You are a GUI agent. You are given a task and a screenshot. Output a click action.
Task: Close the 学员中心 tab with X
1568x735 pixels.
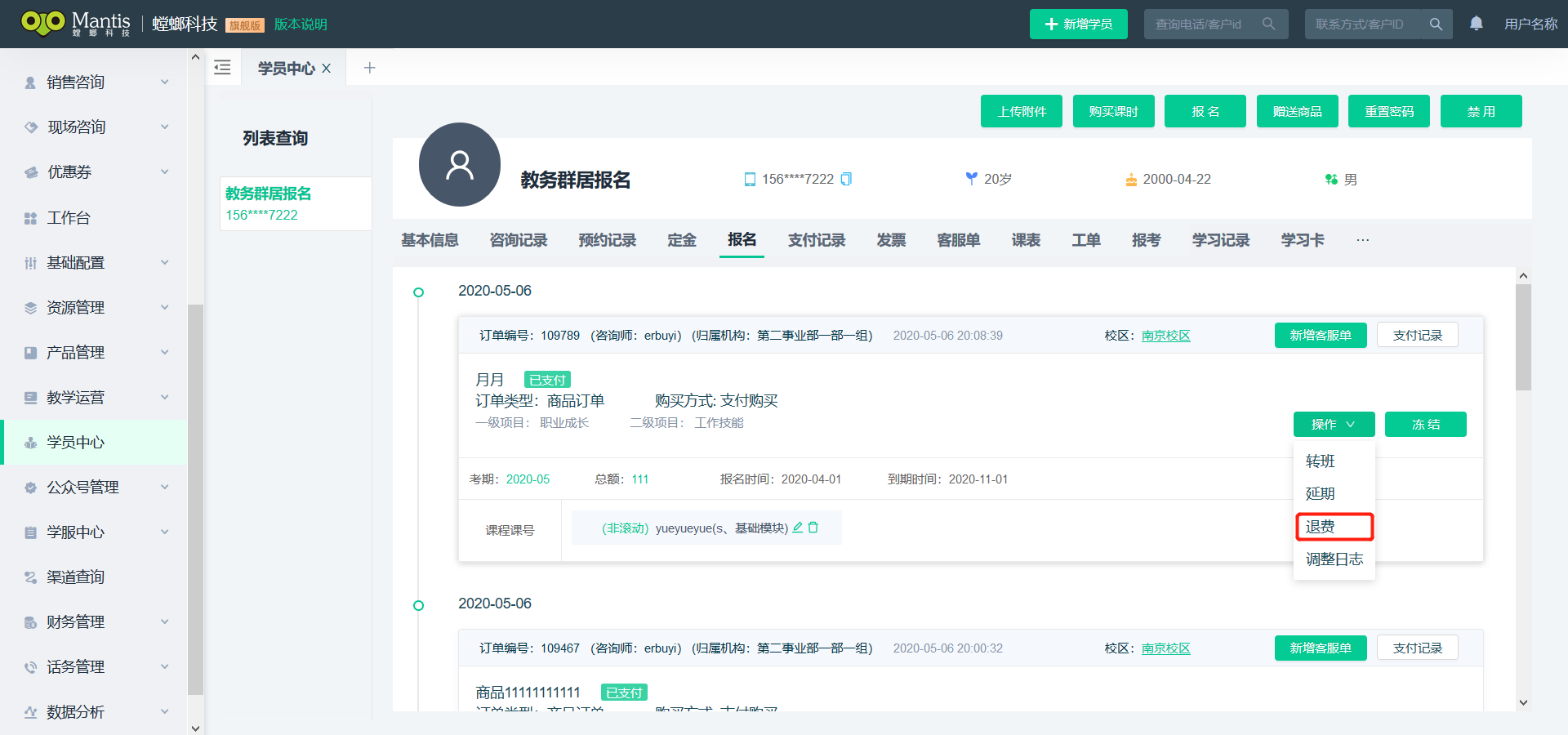coord(326,69)
